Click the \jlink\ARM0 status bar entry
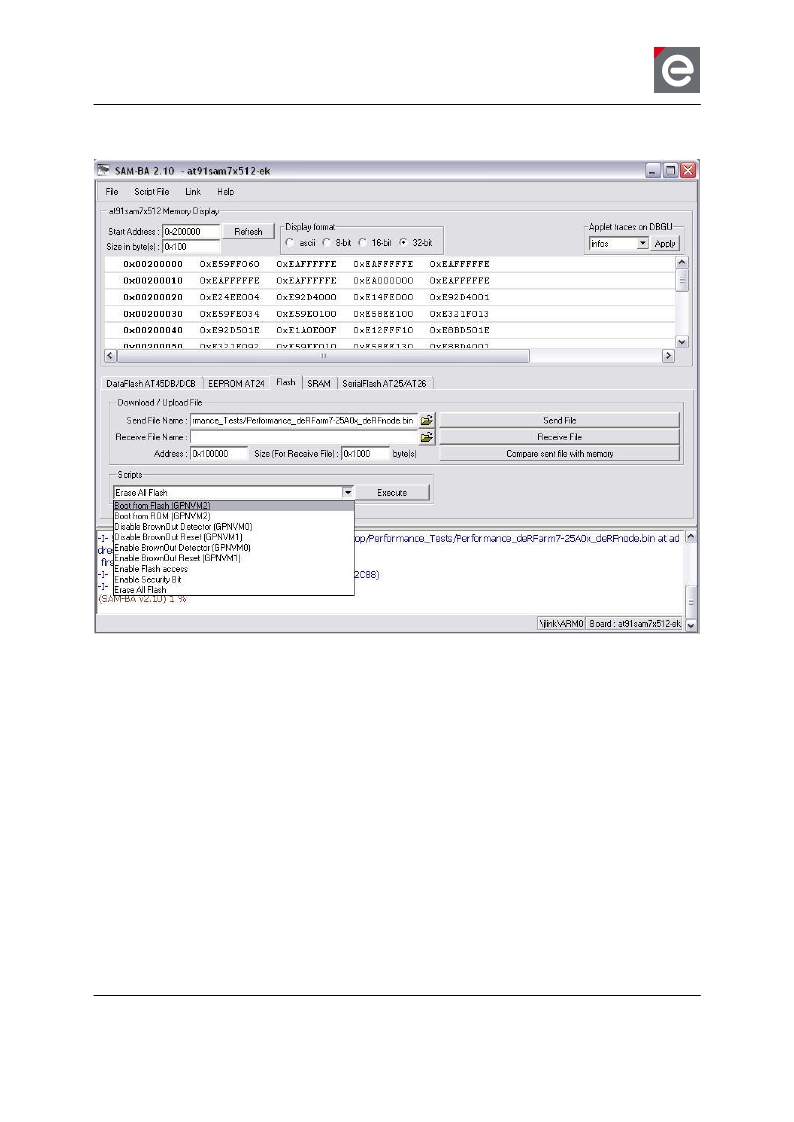The height and width of the screenshot is (1122, 794). click(561, 624)
